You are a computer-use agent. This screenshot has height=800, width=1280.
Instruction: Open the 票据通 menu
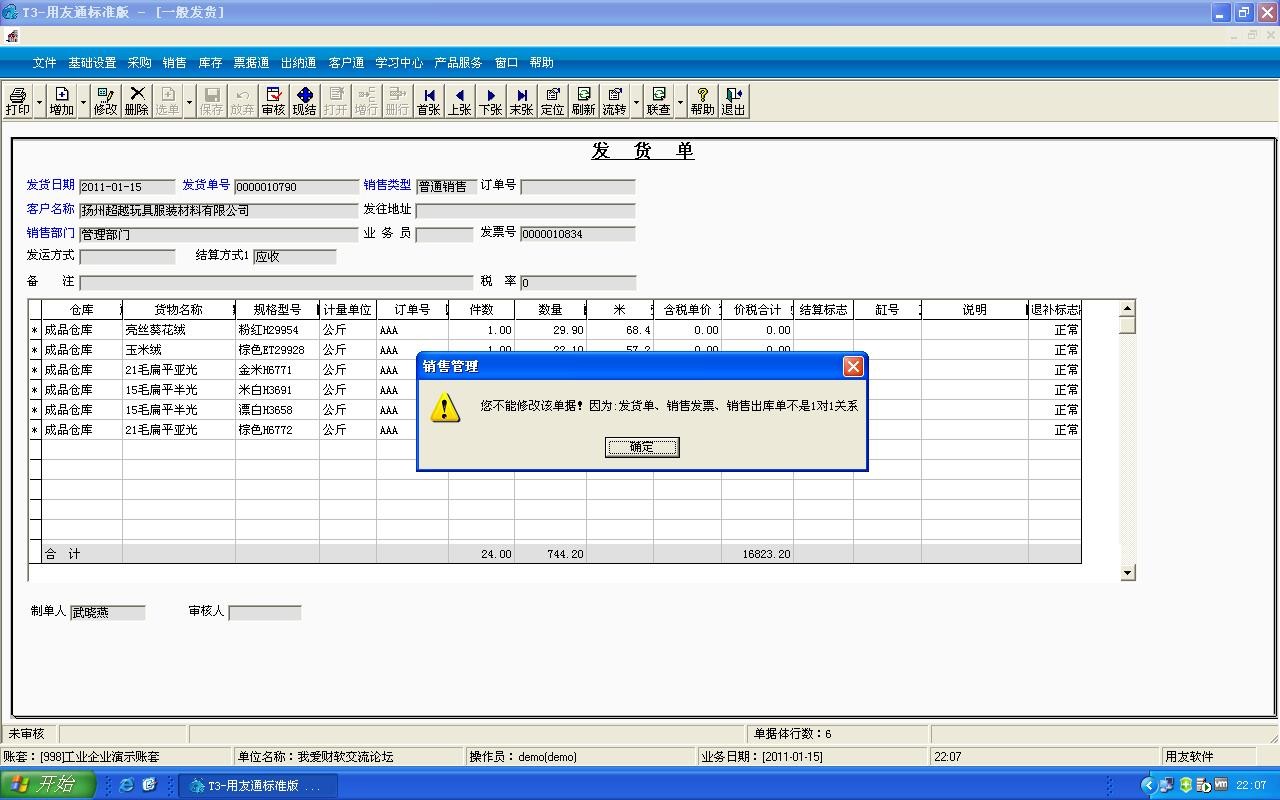coord(251,62)
